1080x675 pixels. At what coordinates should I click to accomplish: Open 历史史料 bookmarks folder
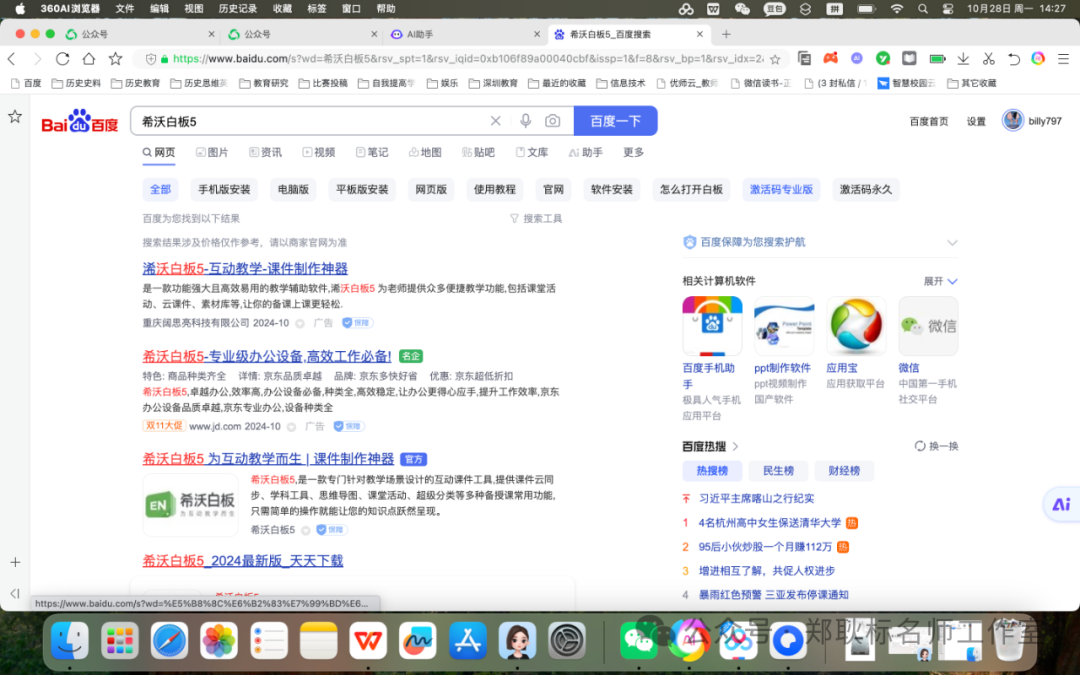76,83
